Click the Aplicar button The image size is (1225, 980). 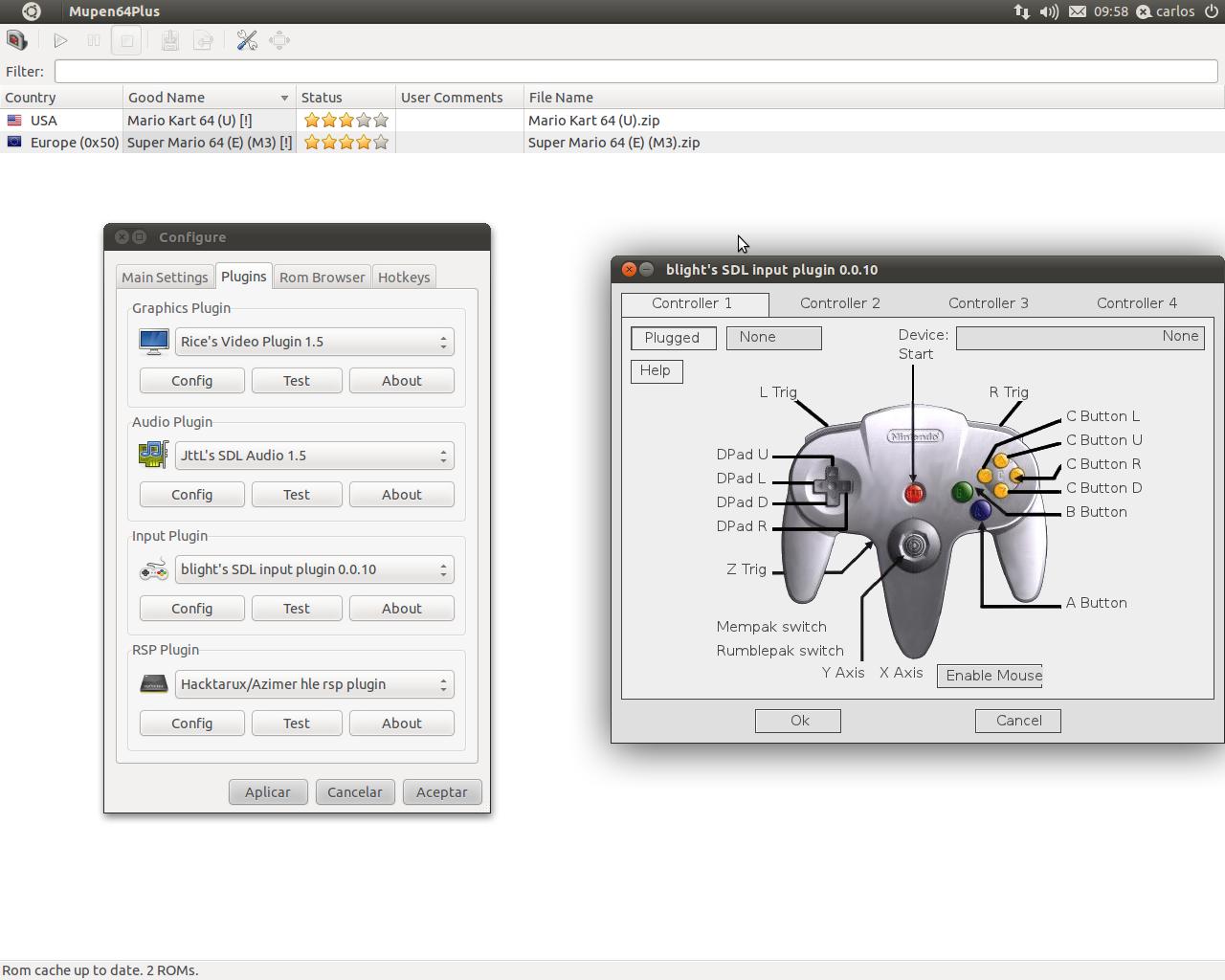point(268,792)
